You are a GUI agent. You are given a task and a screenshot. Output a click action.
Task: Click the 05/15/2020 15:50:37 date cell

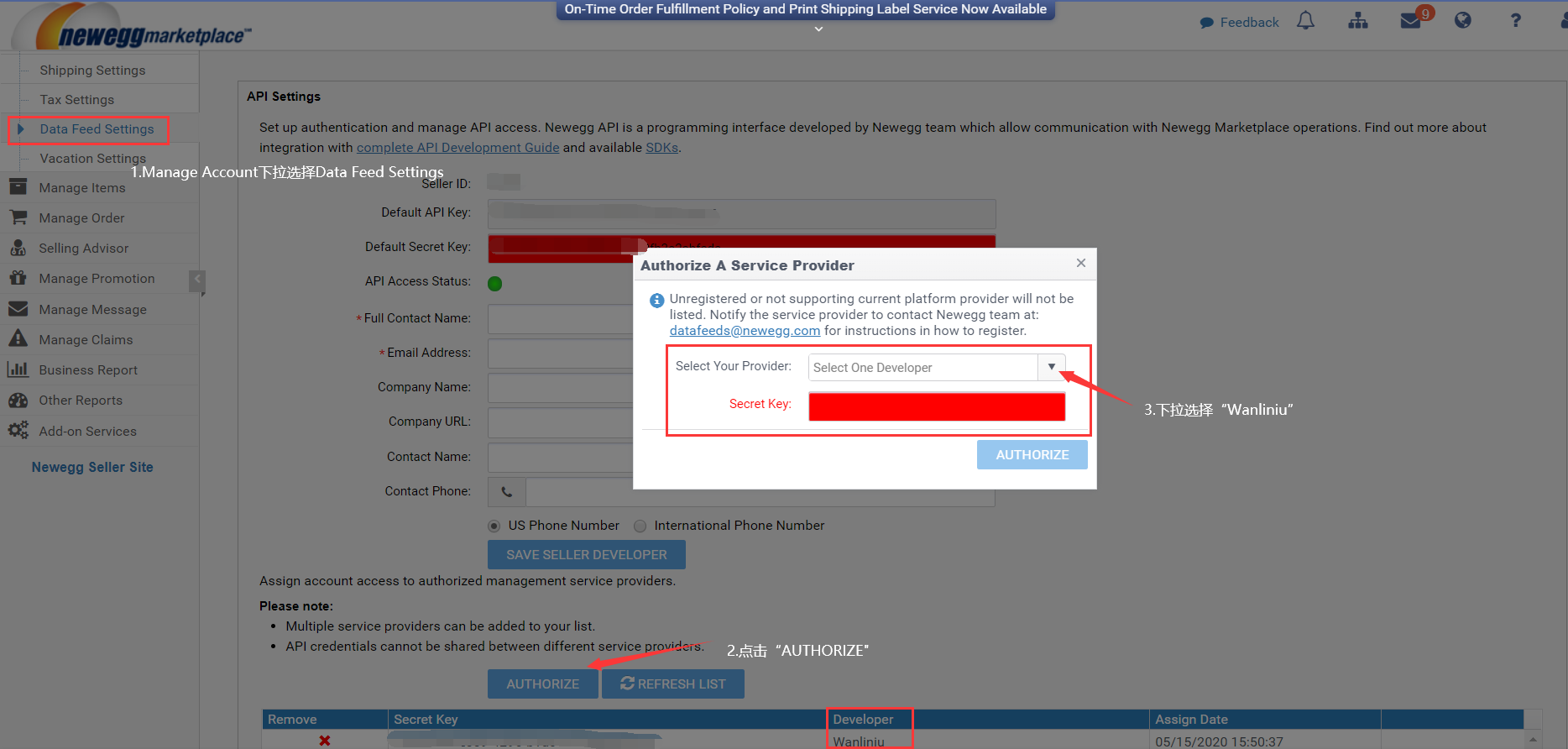[x=1219, y=741]
